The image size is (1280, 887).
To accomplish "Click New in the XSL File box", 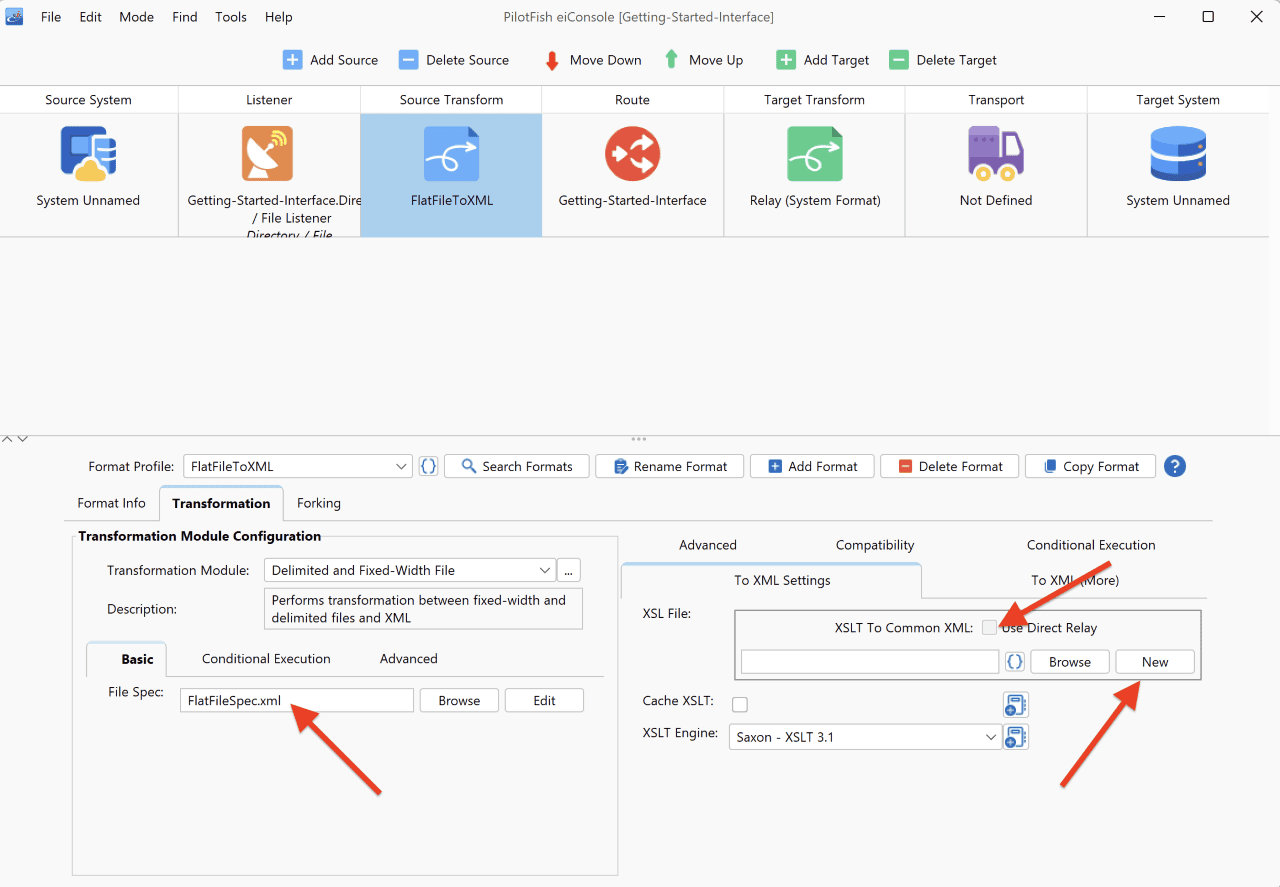I will (1155, 662).
